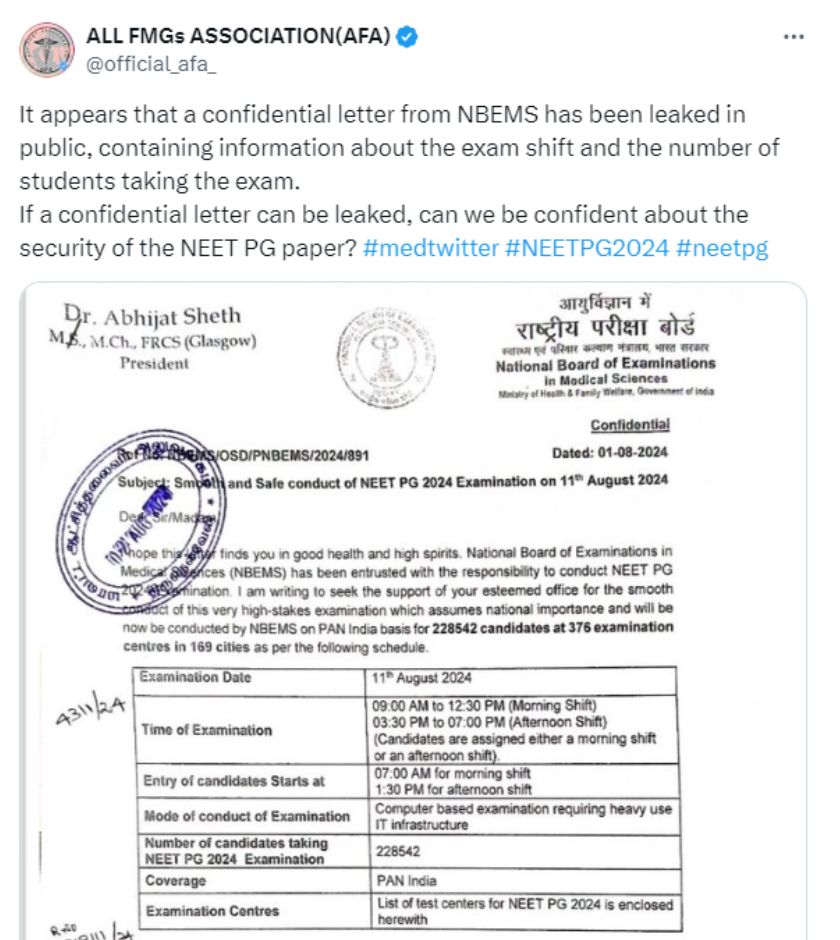Click the Confidential label on the letter
Image resolution: width=840 pixels, height=940 pixels.
click(x=629, y=424)
